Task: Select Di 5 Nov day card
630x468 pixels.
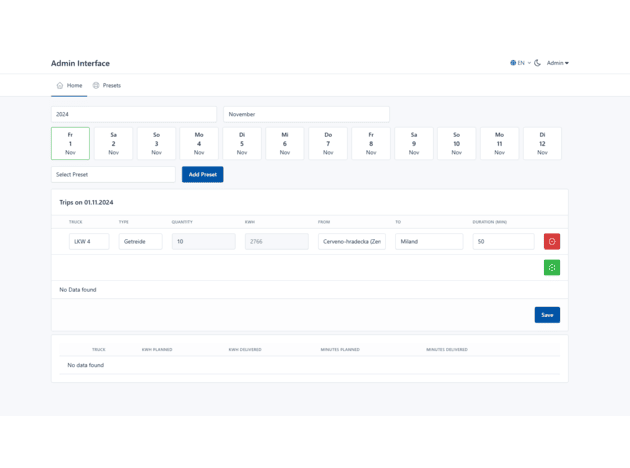Action: pyautogui.click(x=242, y=143)
